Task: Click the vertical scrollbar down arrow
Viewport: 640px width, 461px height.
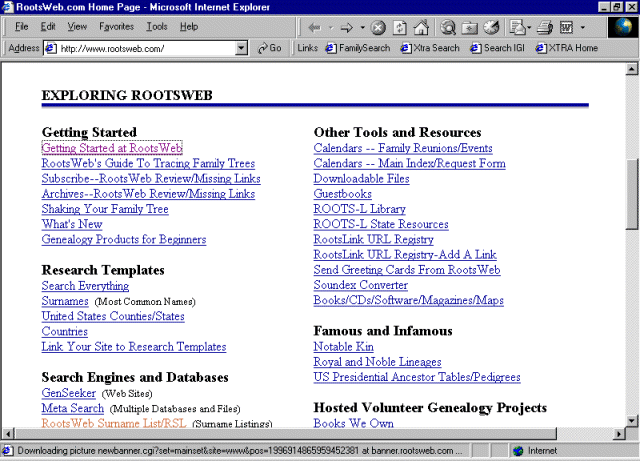Action: click(x=631, y=421)
